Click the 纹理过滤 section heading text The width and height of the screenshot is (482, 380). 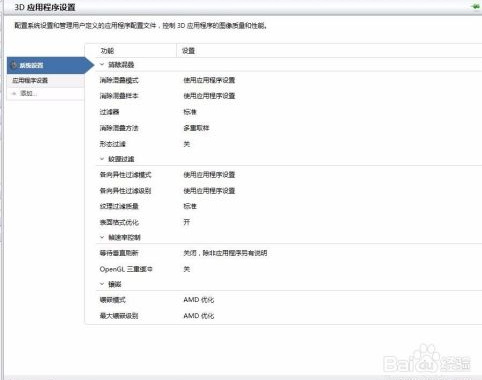tap(121, 159)
